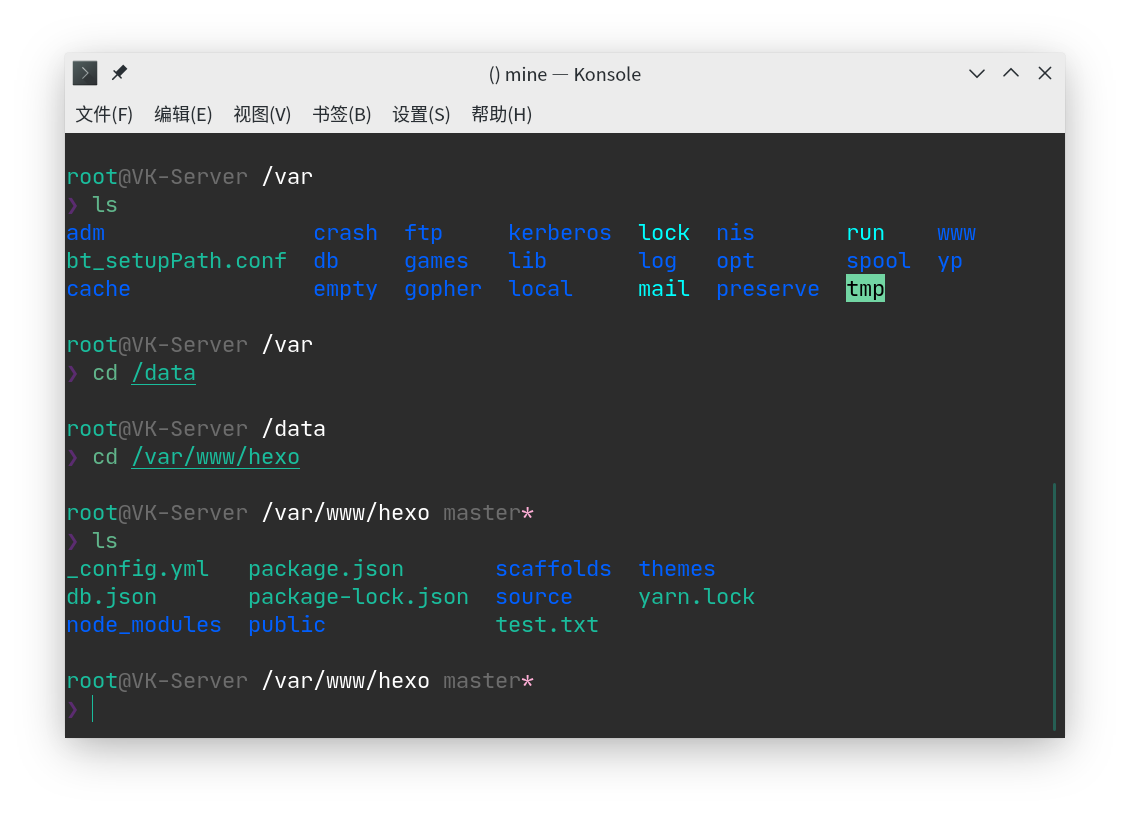Open the 视图(V) menu
This screenshot has width=1130, height=815.
pos(262,114)
